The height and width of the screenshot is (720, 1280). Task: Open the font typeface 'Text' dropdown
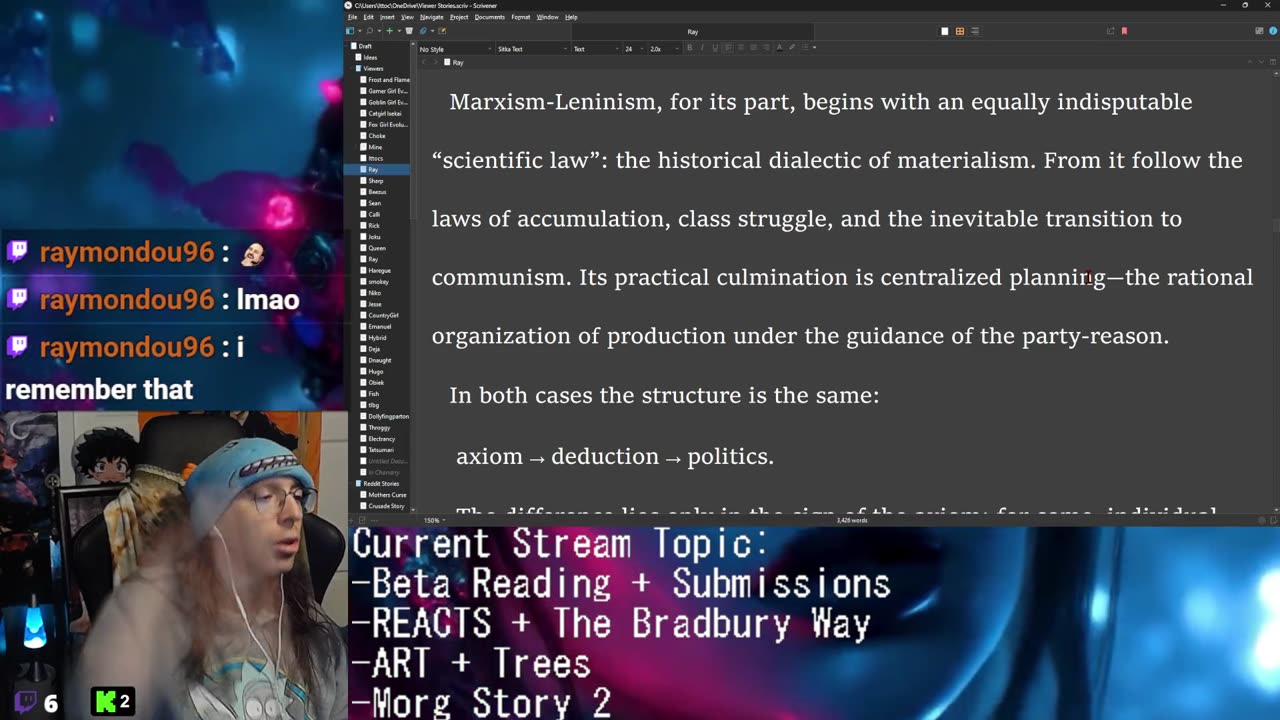(596, 49)
